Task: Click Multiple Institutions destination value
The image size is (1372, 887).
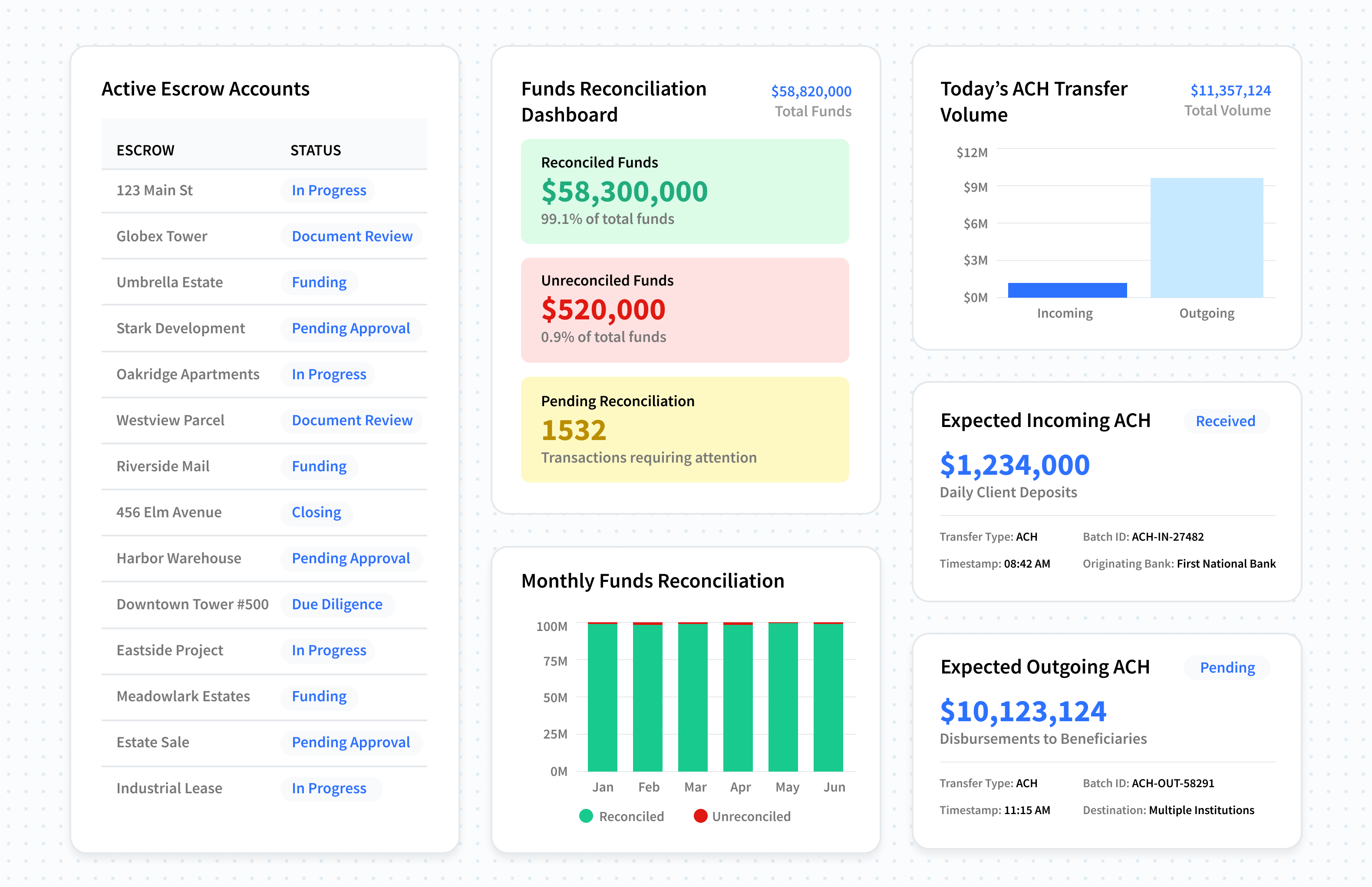Action: click(x=1201, y=810)
